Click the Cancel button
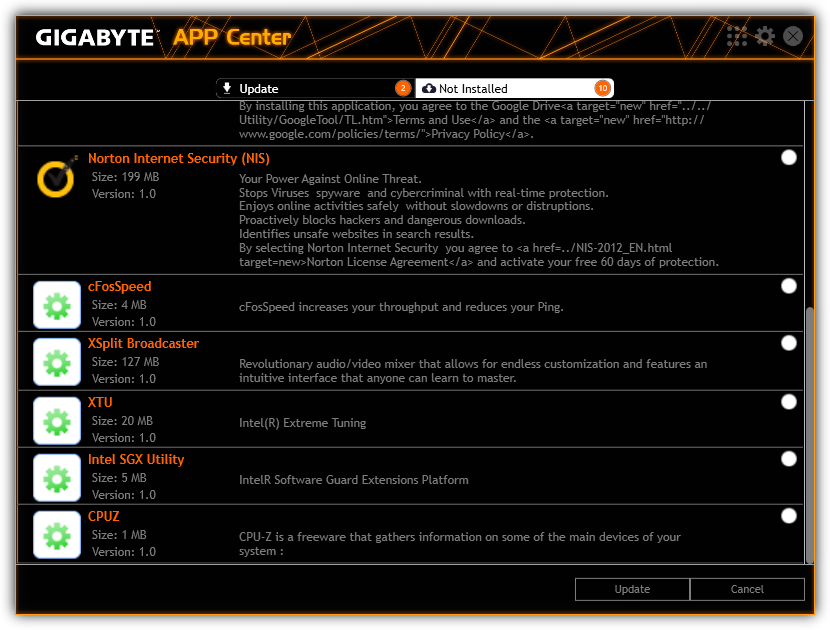830x630 pixels. [x=747, y=589]
